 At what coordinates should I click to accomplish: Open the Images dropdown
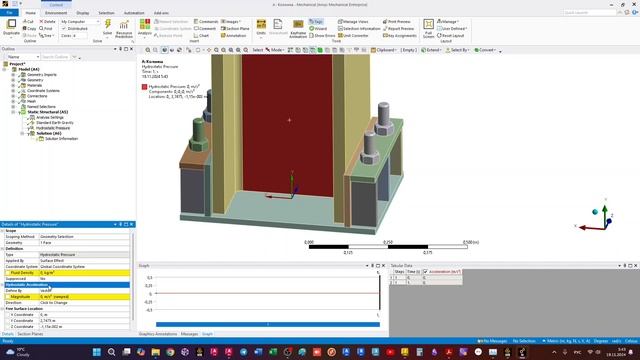click(x=231, y=22)
